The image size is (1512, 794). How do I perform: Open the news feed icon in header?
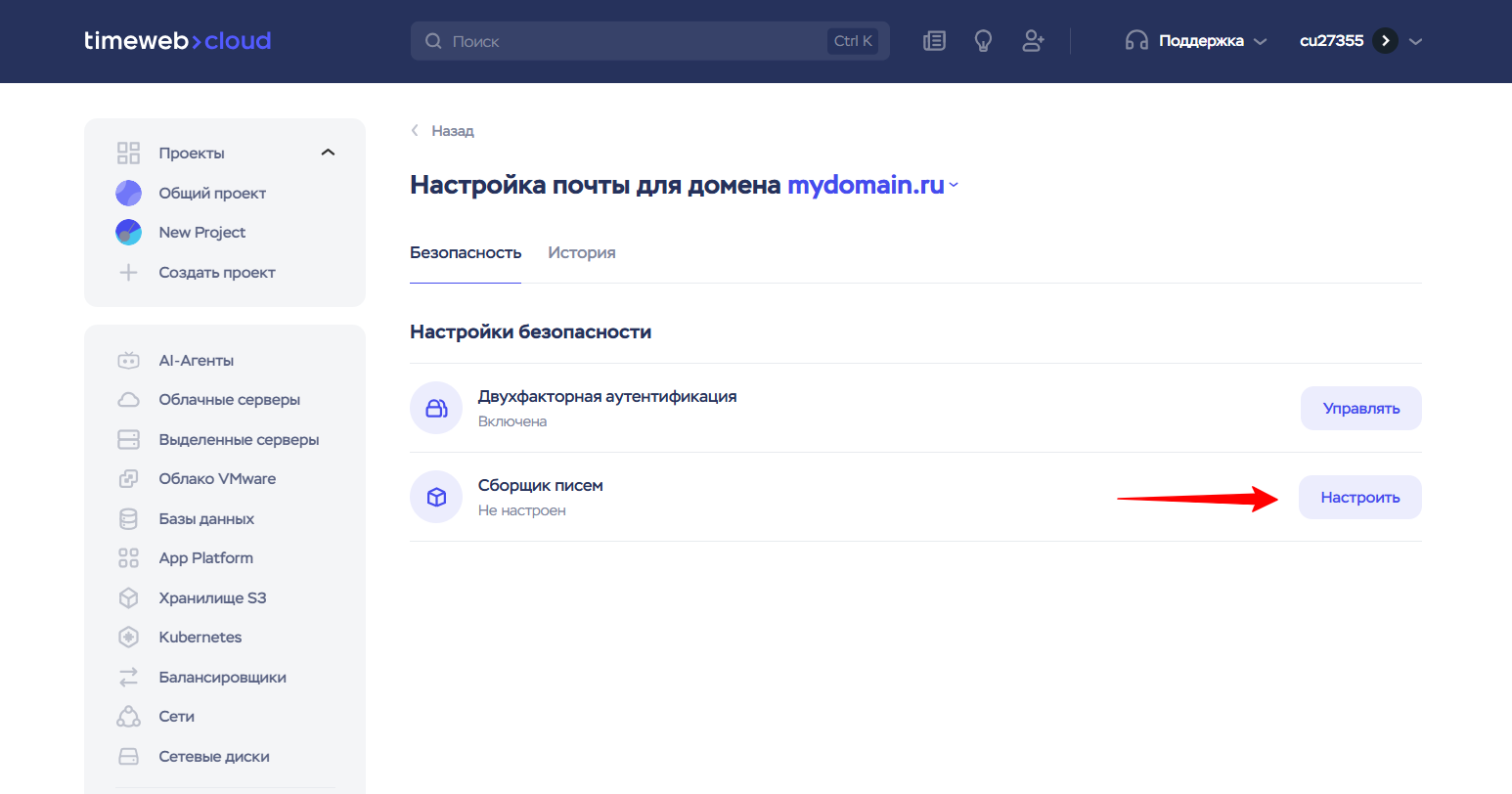pyautogui.click(x=934, y=41)
